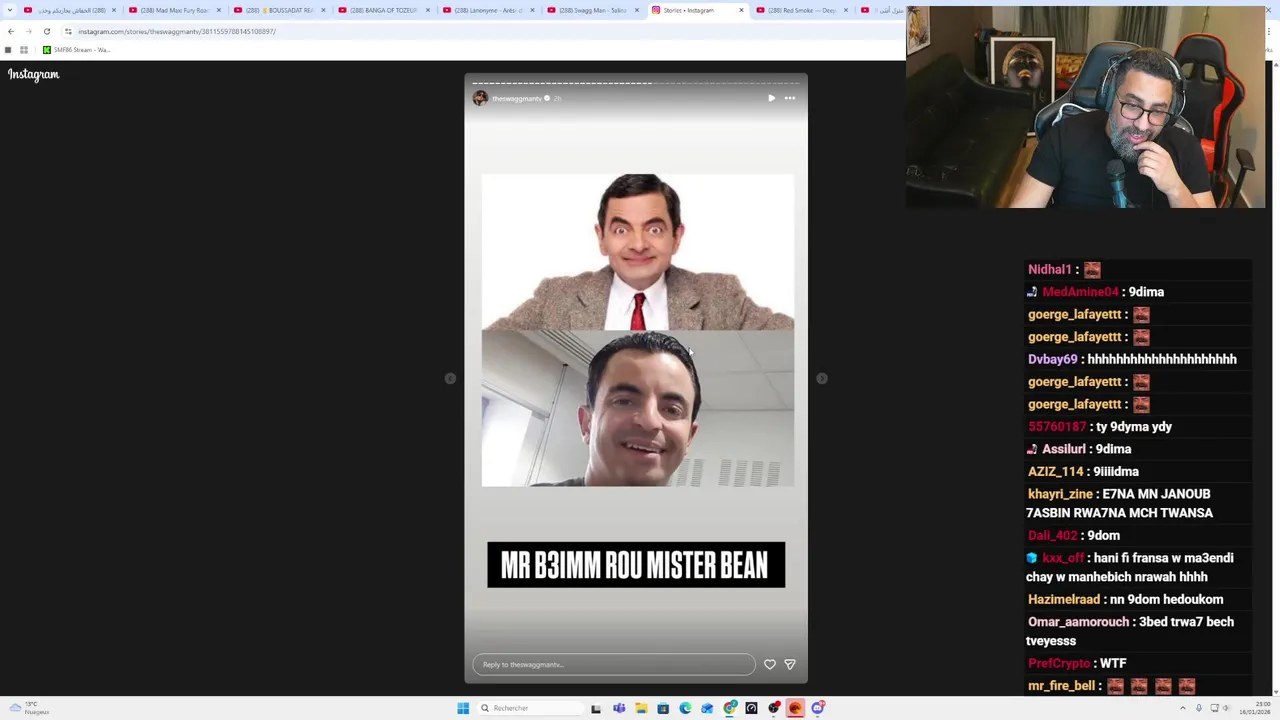The height and width of the screenshot is (720, 1280).
Task: Open File Explorer from taskbar
Action: tap(641, 708)
